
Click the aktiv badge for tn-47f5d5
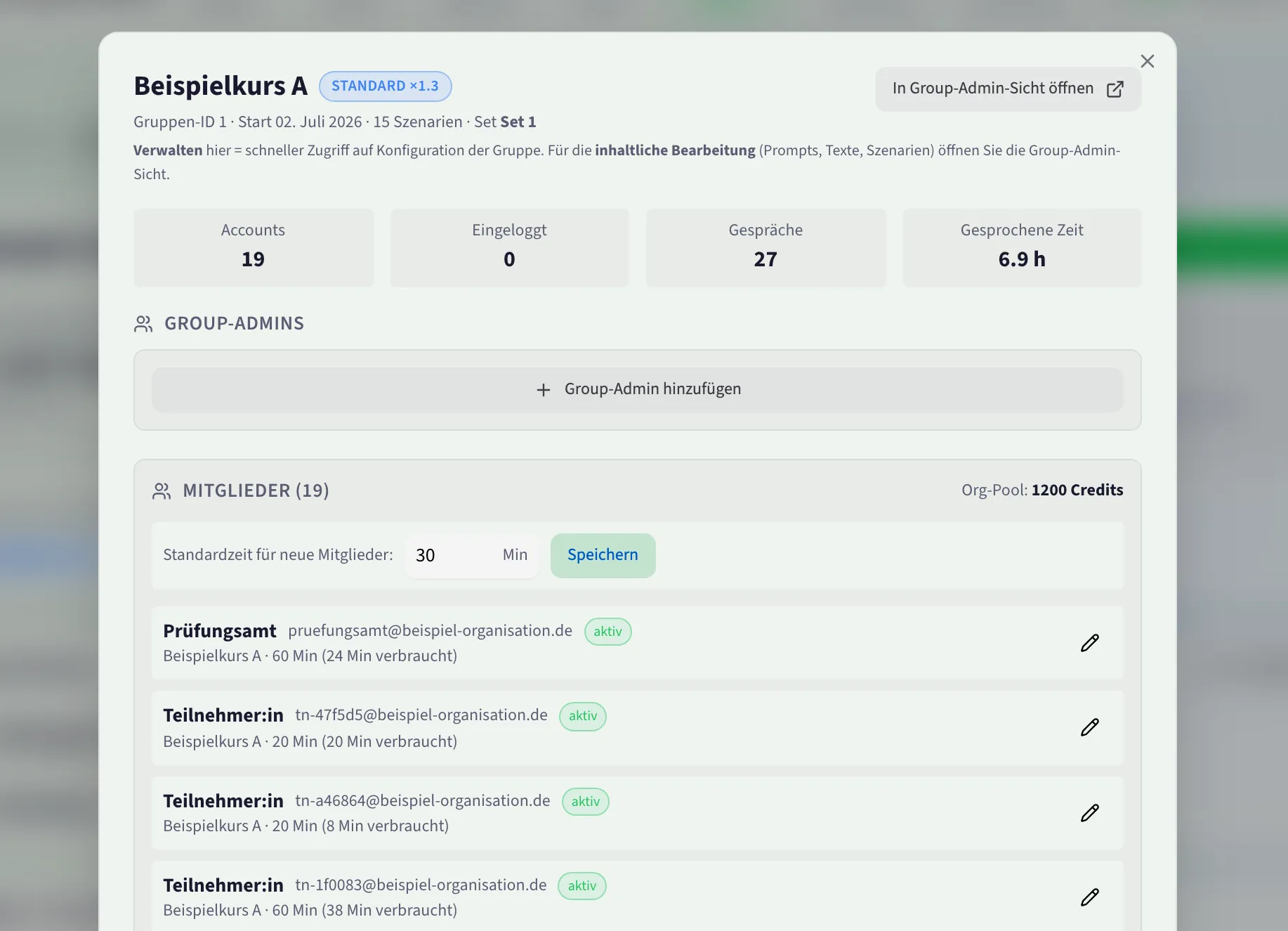click(x=583, y=716)
